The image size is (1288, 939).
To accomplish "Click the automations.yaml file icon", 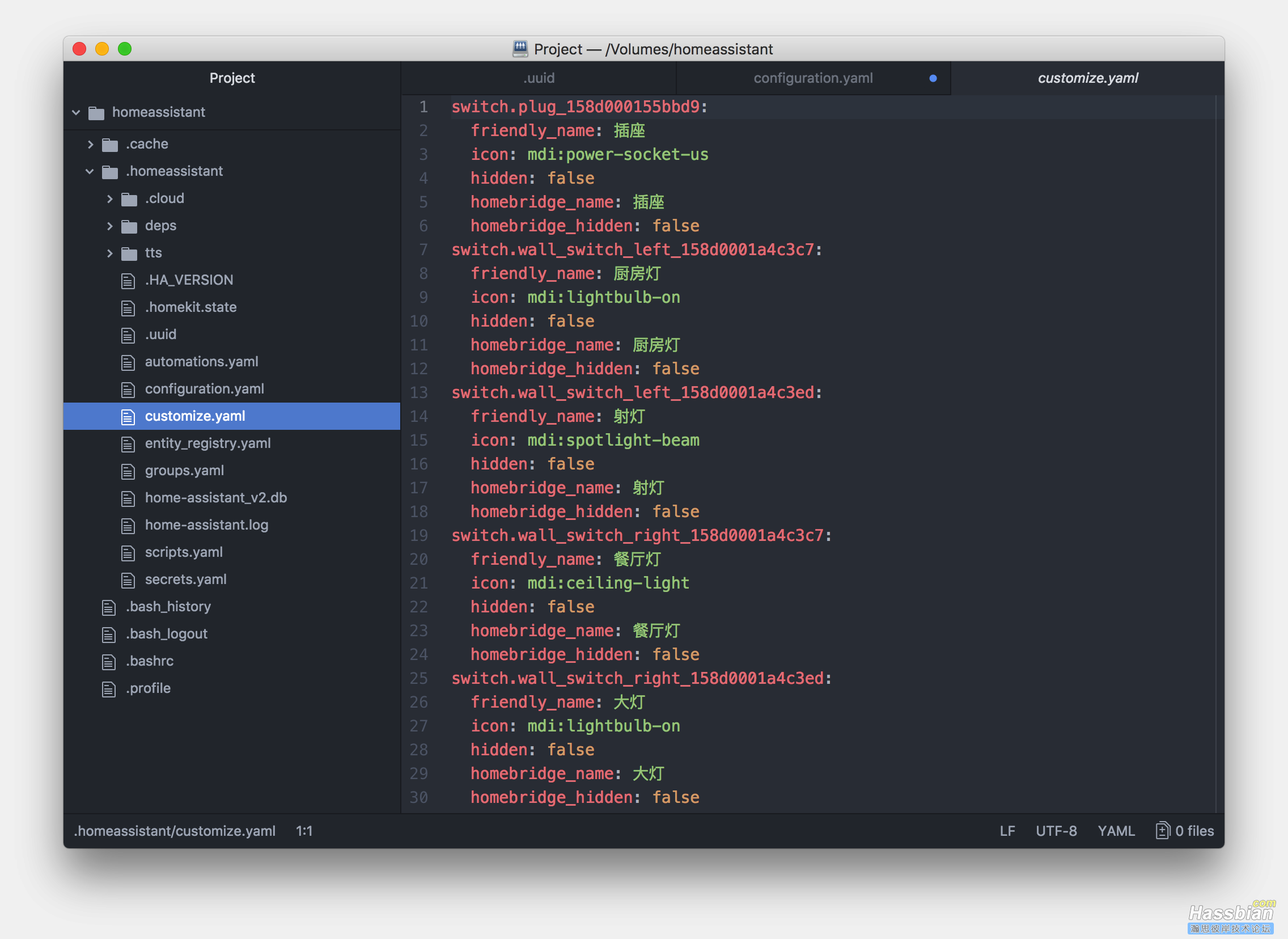I will (128, 362).
